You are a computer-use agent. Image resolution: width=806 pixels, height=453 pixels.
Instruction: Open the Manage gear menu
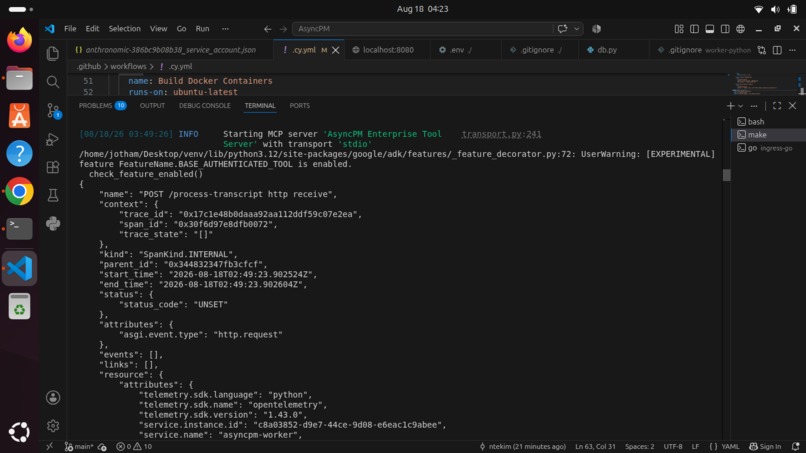tap(52, 426)
